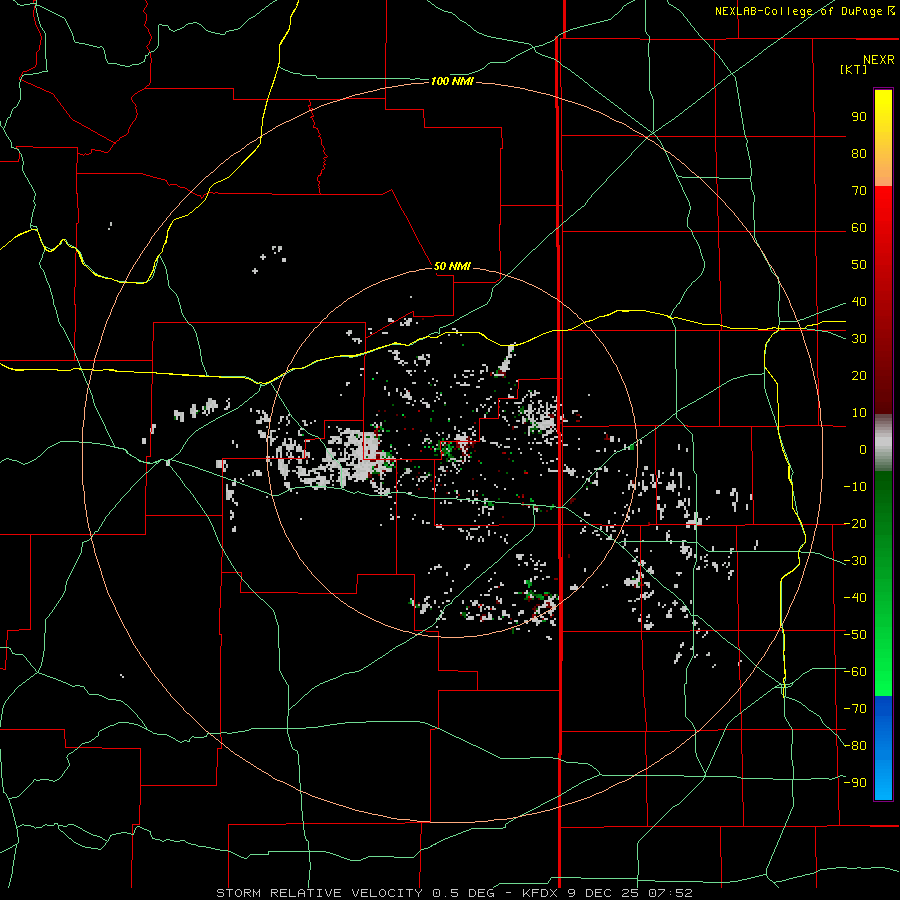
Task: Click the -30 value on velocity scale
Action: pos(855,561)
